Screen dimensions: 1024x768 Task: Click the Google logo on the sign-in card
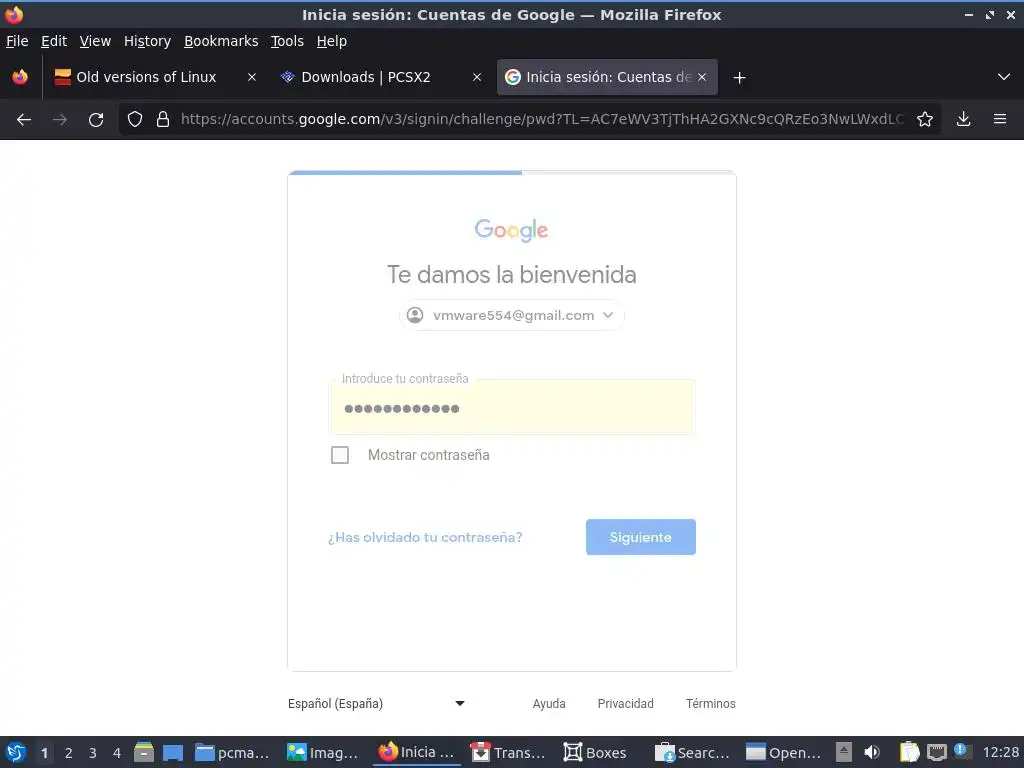click(511, 231)
